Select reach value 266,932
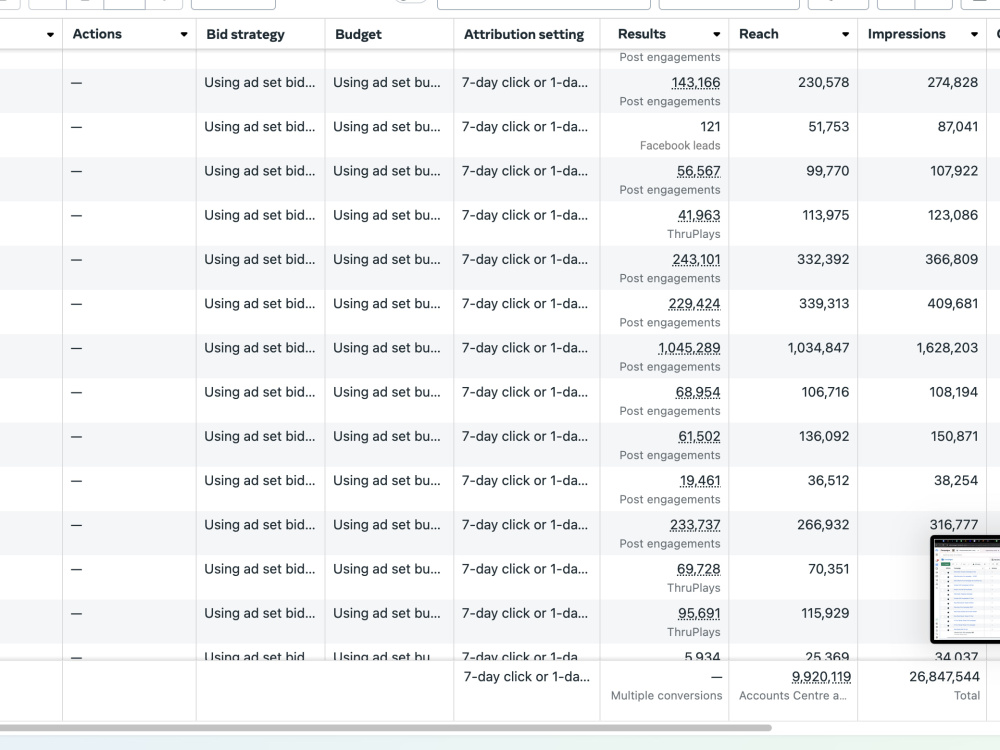Image resolution: width=1000 pixels, height=750 pixels. (x=823, y=525)
